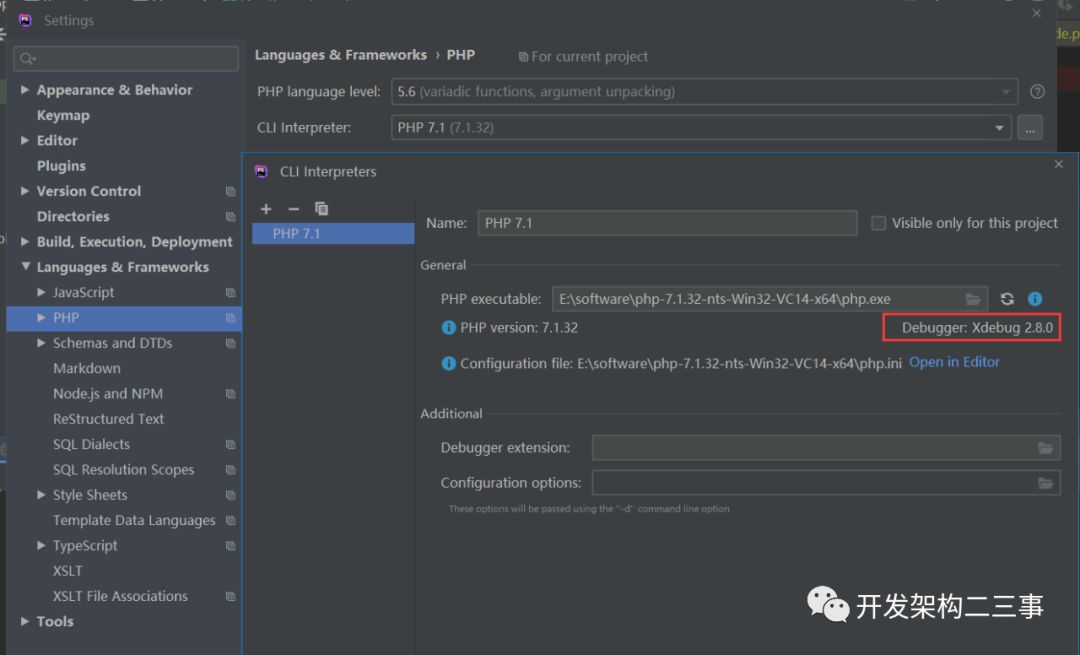This screenshot has height=655, width=1080.
Task: Expand Version Control section
Action: pos(25,191)
